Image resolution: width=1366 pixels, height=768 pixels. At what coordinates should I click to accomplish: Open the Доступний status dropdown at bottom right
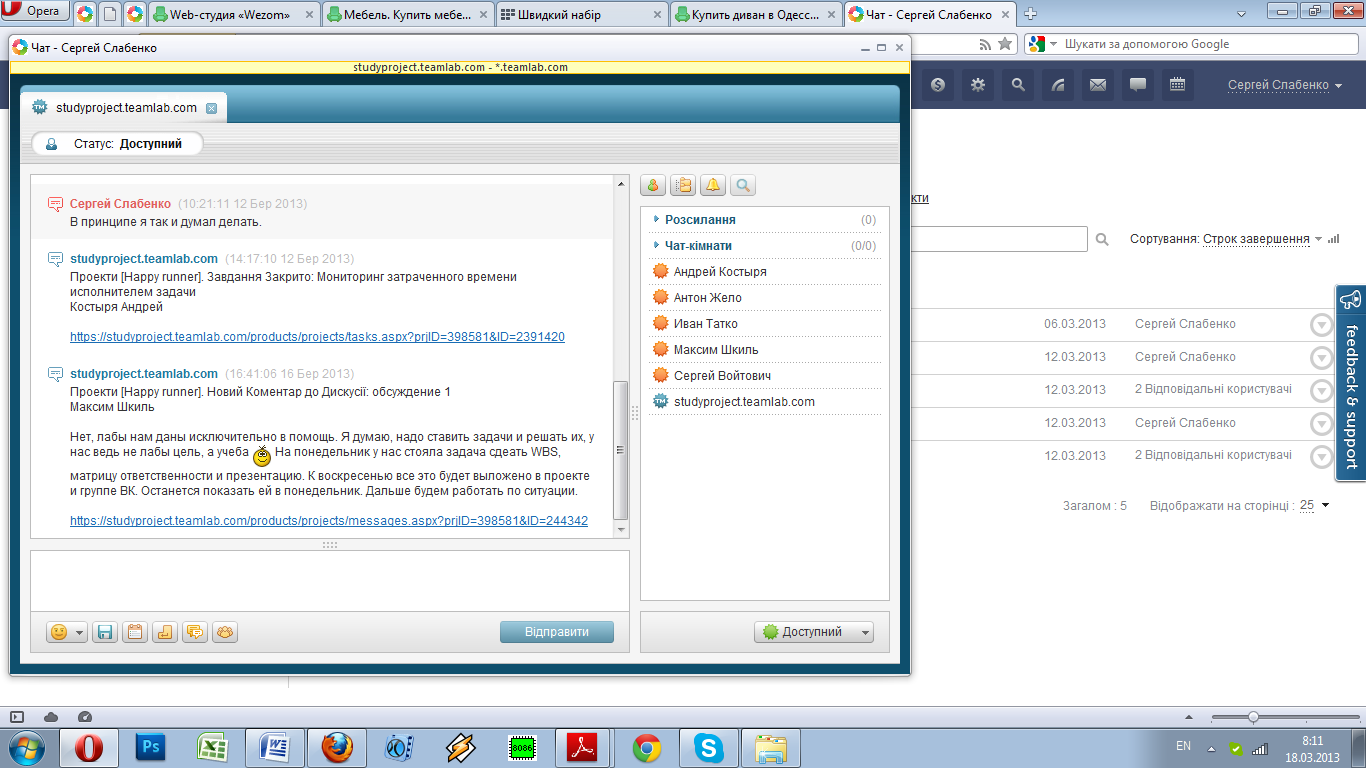click(814, 632)
